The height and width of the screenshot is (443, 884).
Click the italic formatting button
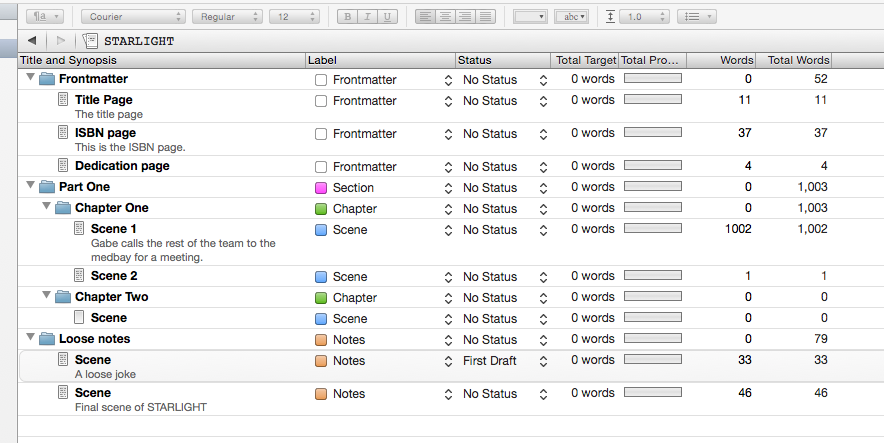click(x=367, y=17)
